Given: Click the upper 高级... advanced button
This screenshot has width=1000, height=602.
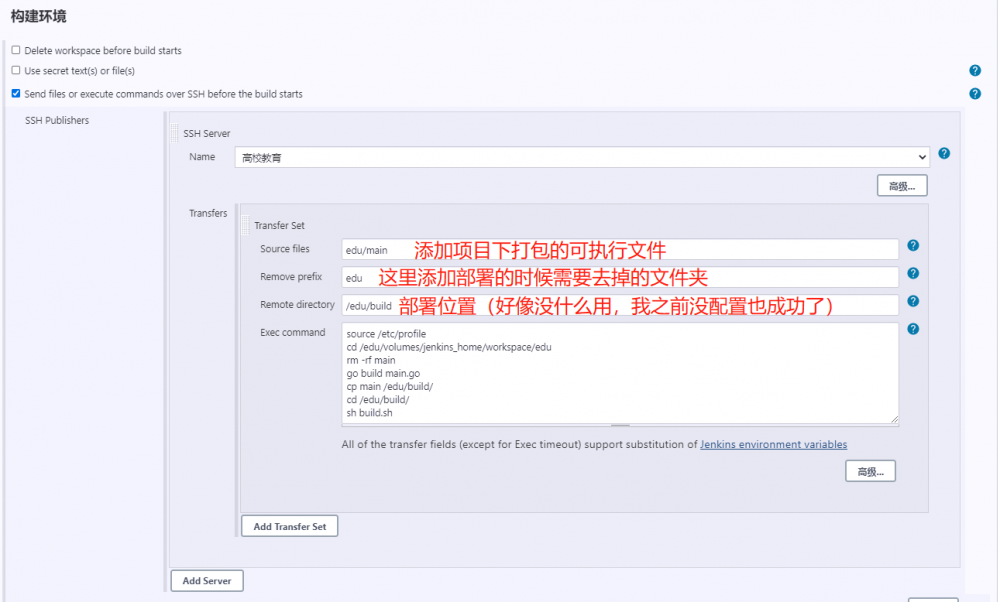Looking at the screenshot, I should (901, 185).
